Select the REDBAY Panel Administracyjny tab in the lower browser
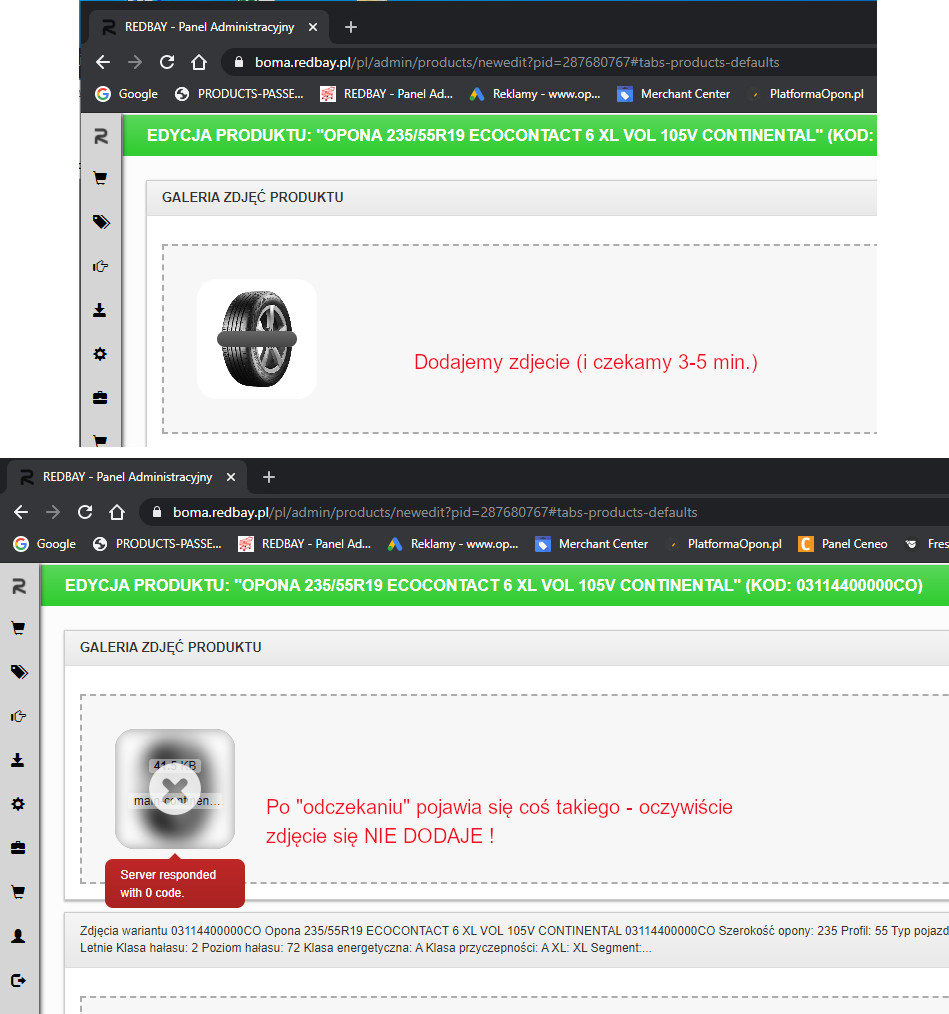The height and width of the screenshot is (1014, 949). pos(125,477)
